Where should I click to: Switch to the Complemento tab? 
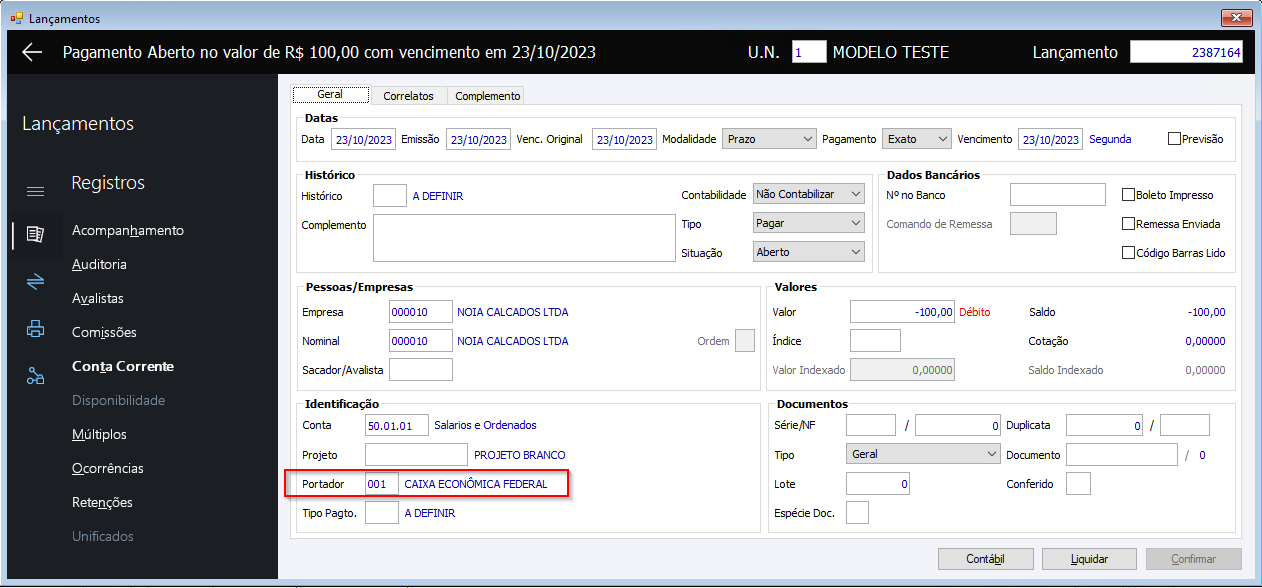[487, 96]
